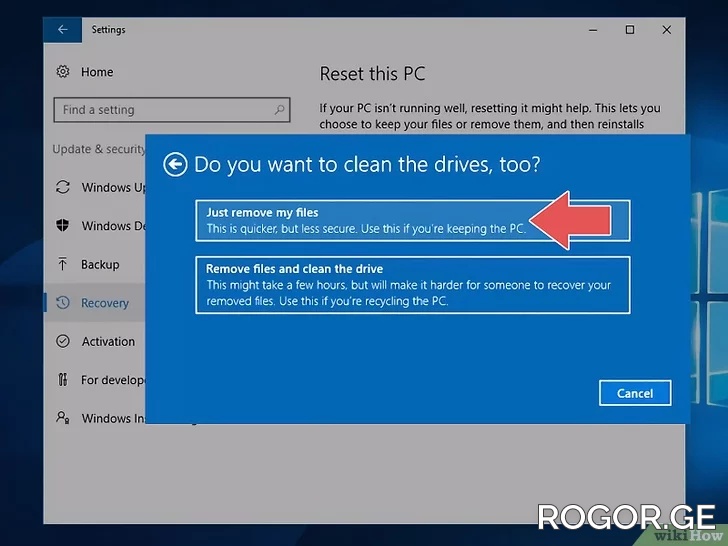The width and height of the screenshot is (728, 546).
Task: Click the Windows Insider person icon
Action: (63, 417)
